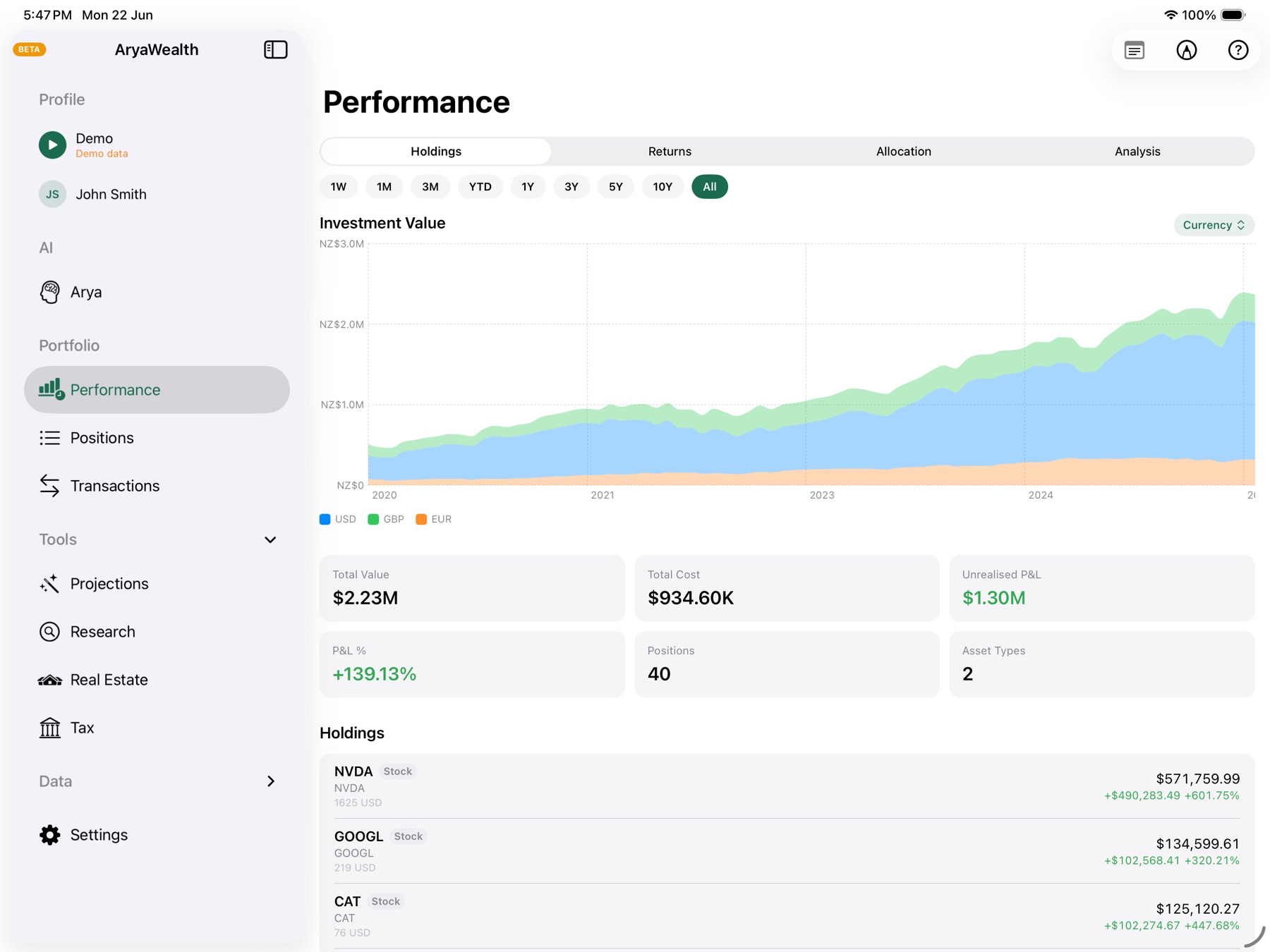Select the 1Y time range
1270x952 pixels.
[528, 187]
